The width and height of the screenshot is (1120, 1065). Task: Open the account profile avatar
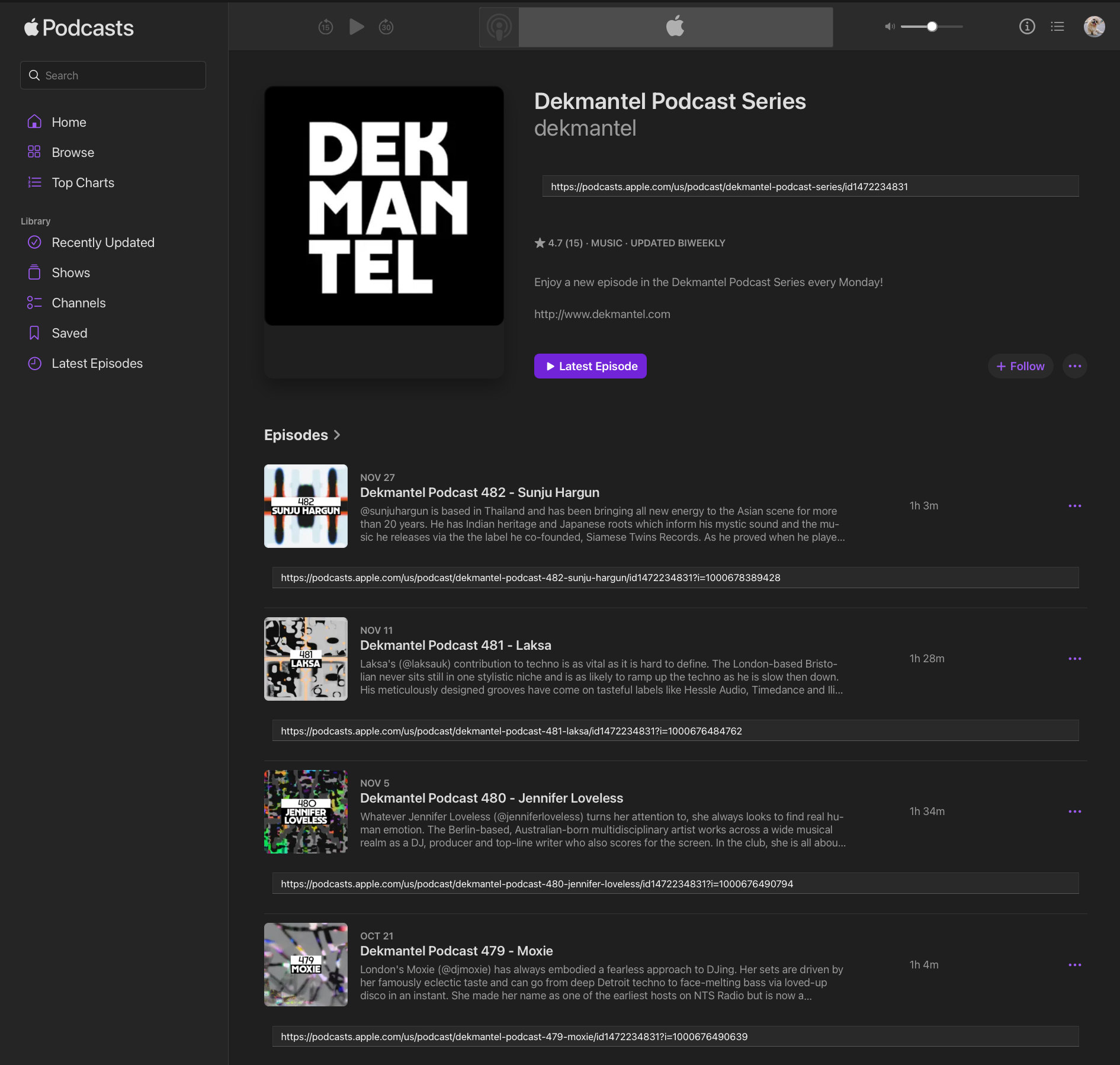pos(1095,27)
